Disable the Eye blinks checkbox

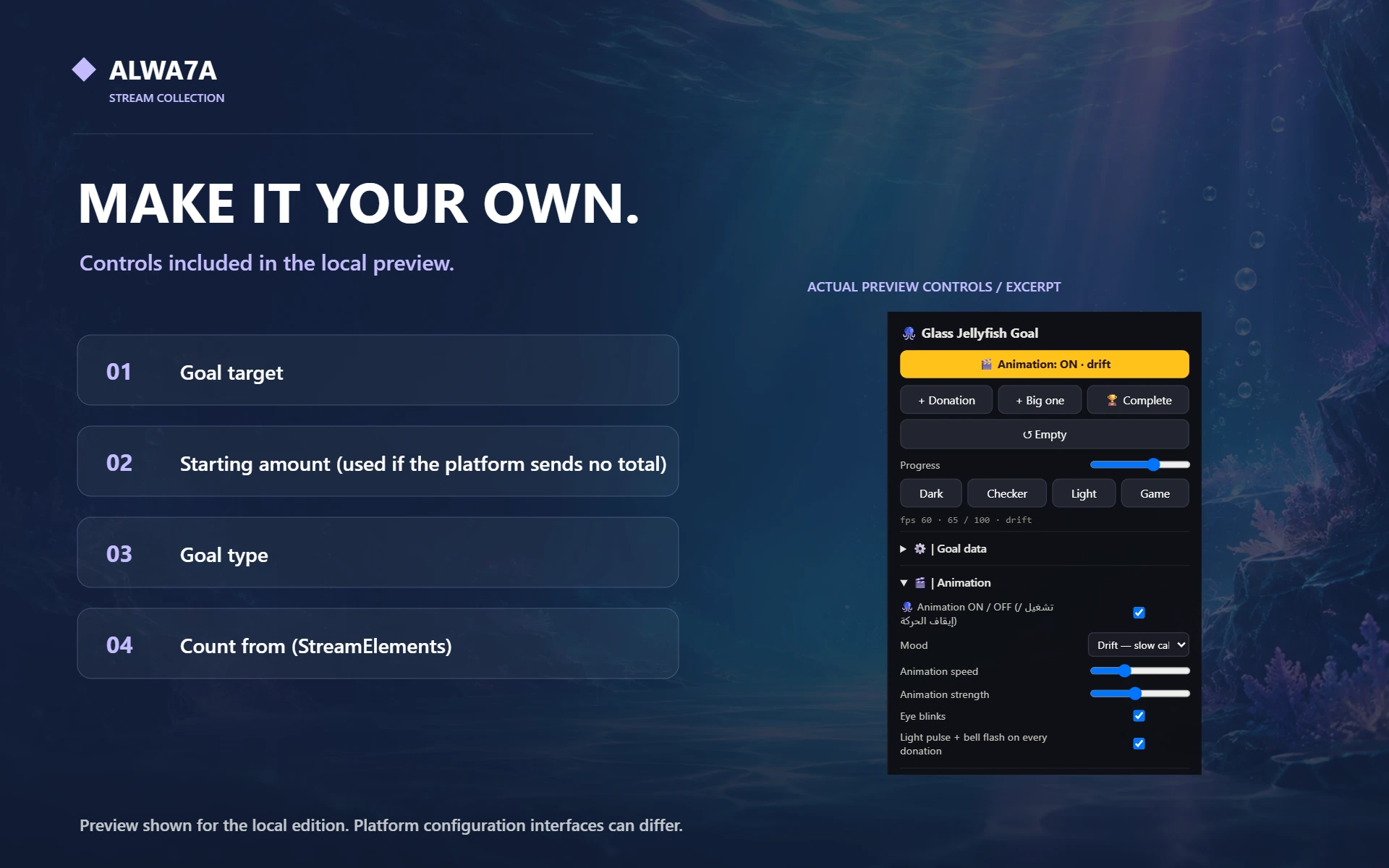(x=1139, y=716)
